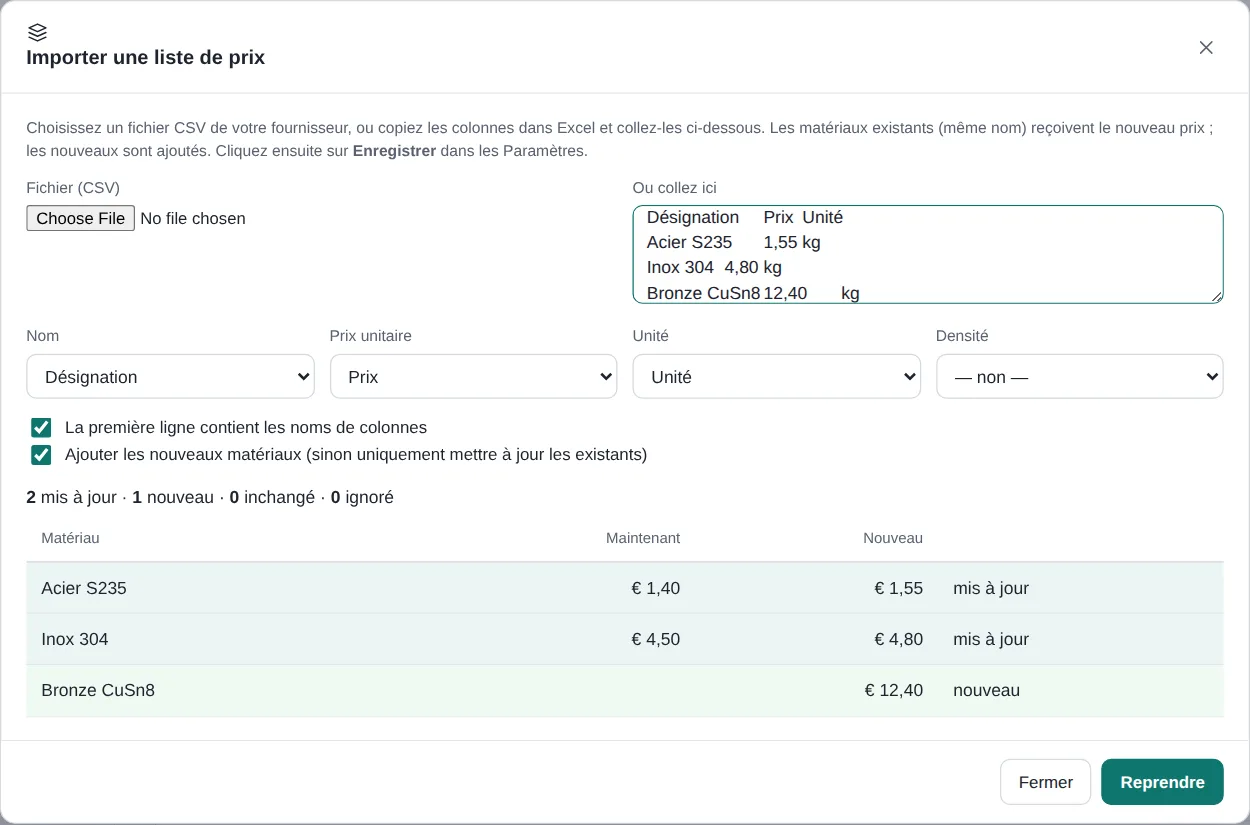Click the Matériau column header
The image size is (1250, 825).
pyautogui.click(x=70, y=538)
